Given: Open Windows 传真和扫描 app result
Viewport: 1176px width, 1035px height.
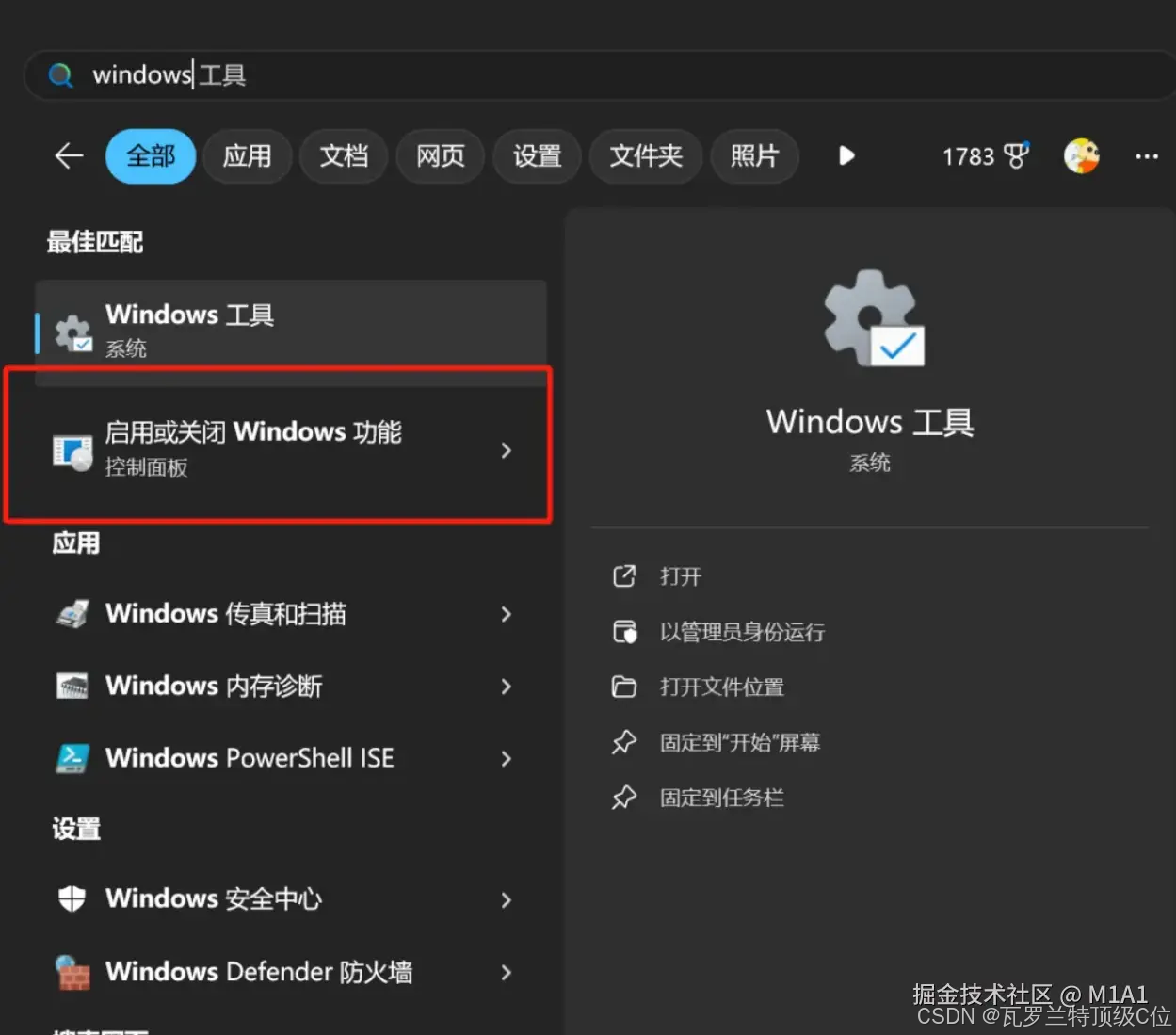Looking at the screenshot, I should [x=291, y=614].
